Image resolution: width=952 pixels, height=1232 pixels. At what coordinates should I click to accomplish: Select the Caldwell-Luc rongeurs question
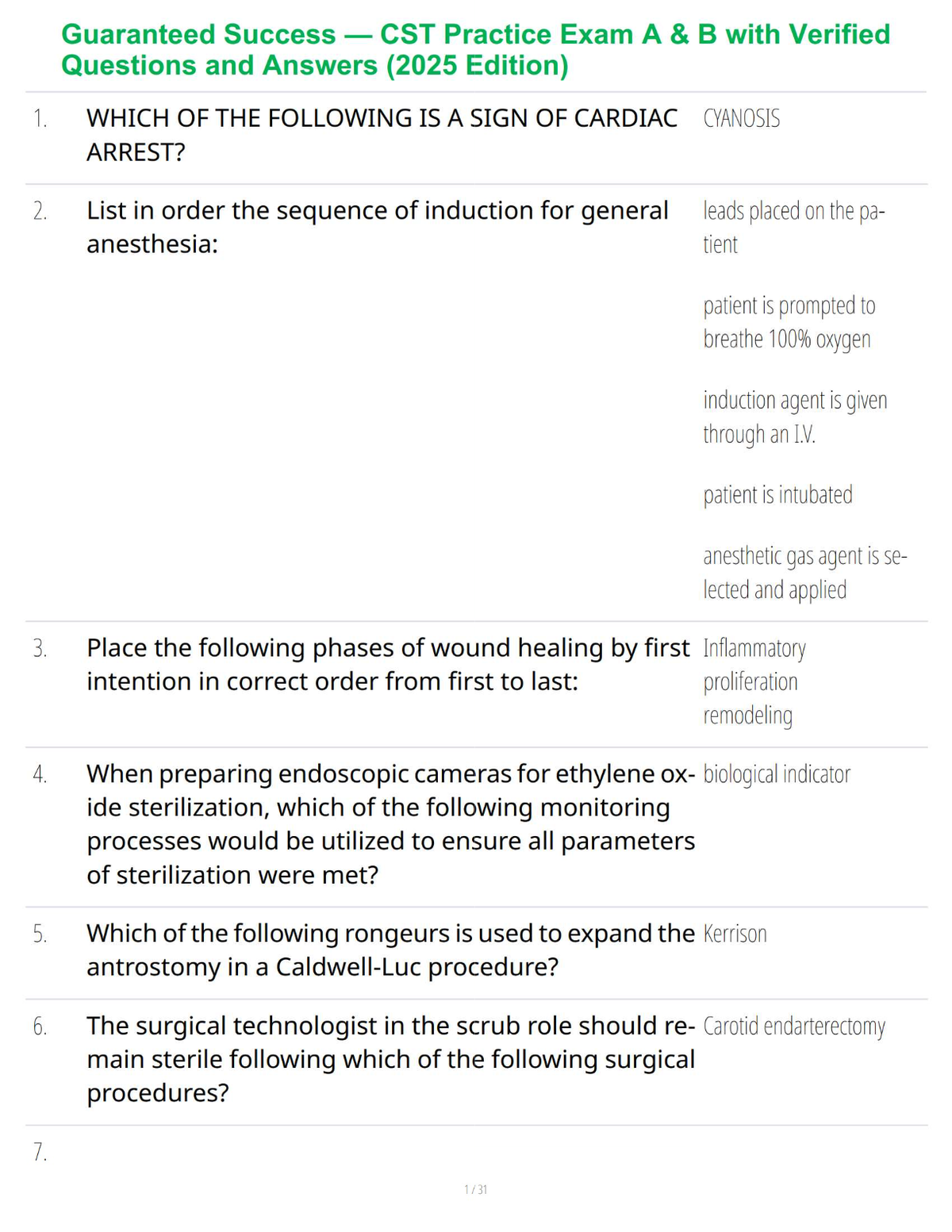coord(390,950)
